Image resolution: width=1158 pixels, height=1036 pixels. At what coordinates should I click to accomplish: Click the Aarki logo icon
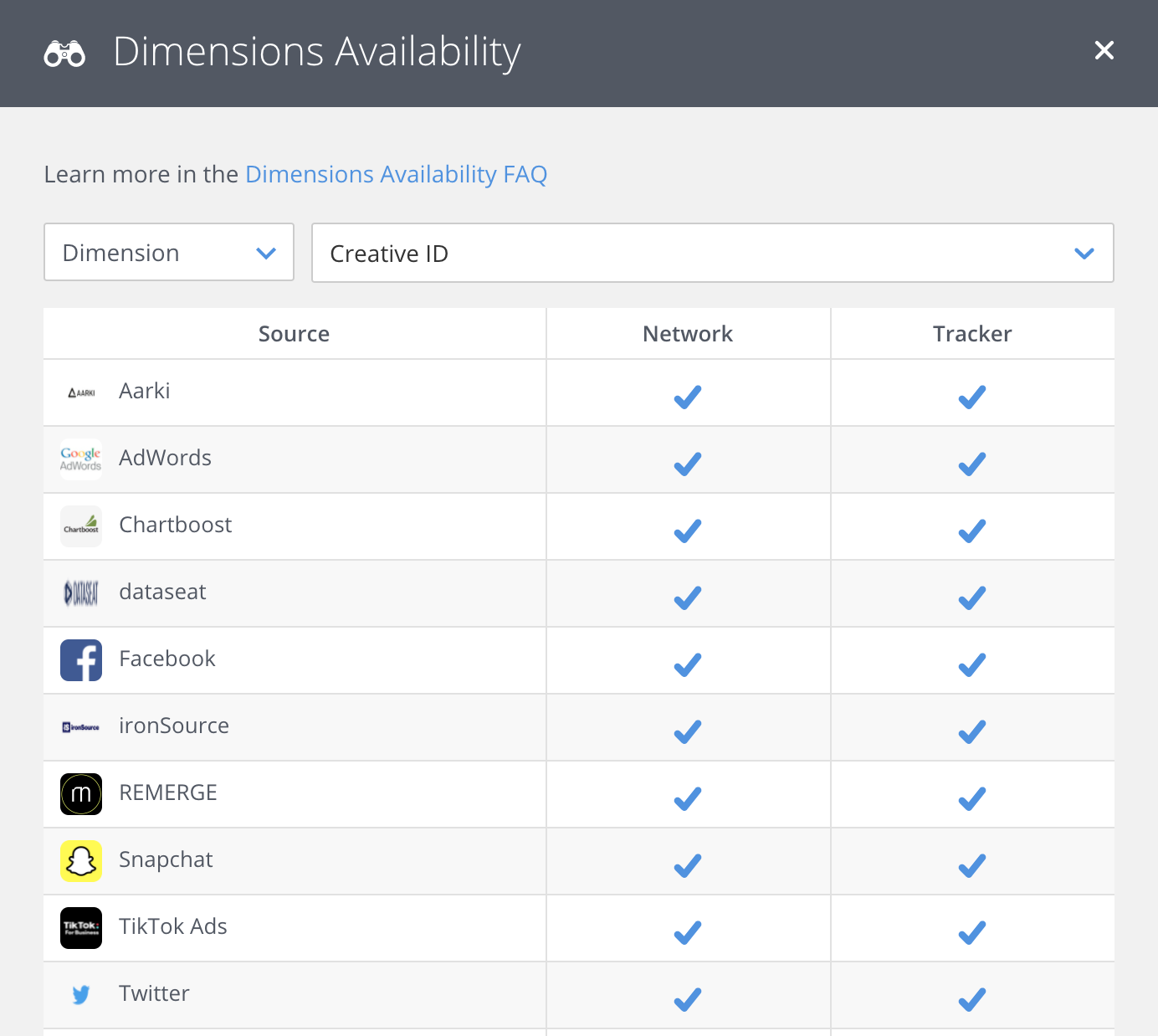pyautogui.click(x=81, y=392)
